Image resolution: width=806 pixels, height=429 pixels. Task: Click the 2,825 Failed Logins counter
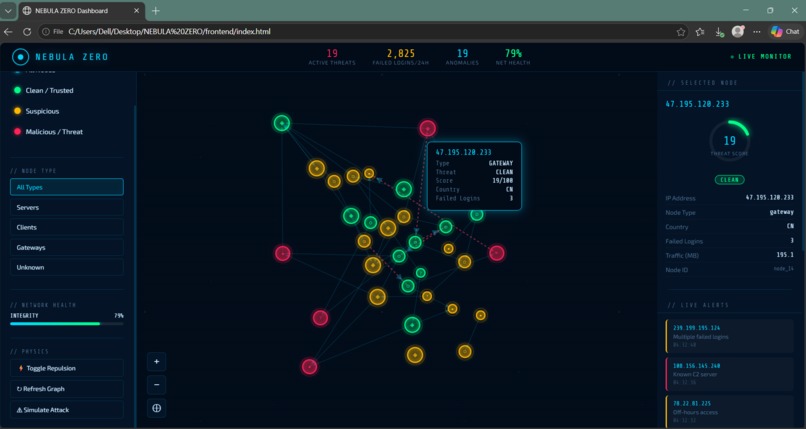pyautogui.click(x=400, y=57)
